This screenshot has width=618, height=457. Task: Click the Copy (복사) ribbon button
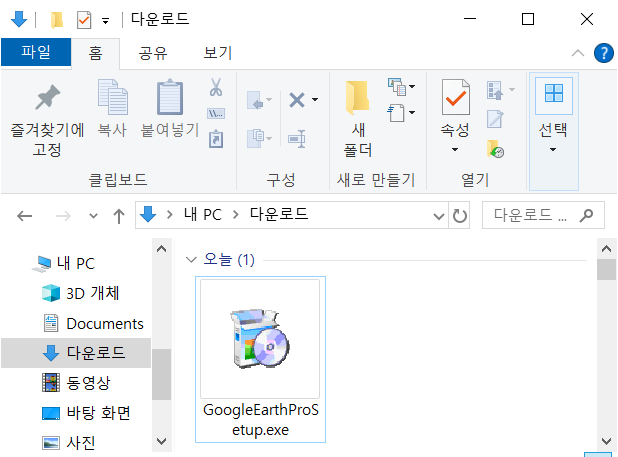(112, 108)
